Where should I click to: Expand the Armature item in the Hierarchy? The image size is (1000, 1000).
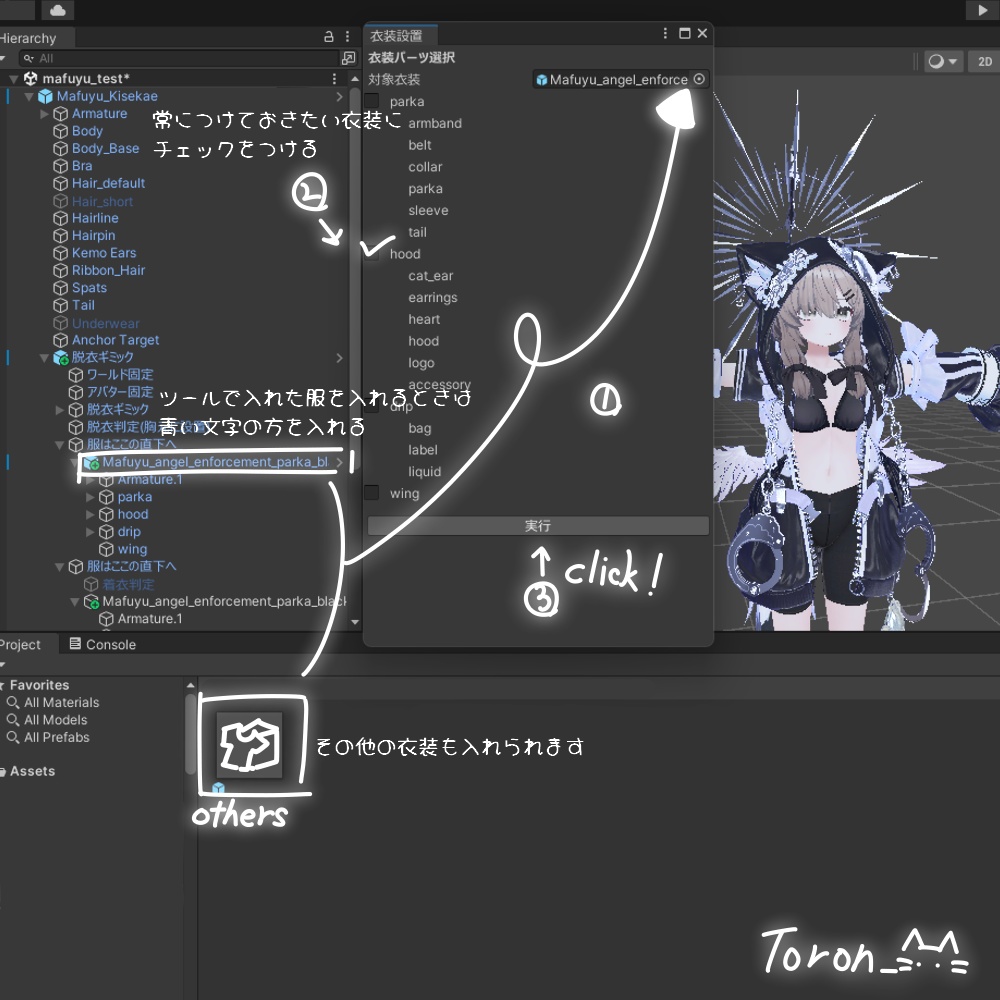[45, 113]
